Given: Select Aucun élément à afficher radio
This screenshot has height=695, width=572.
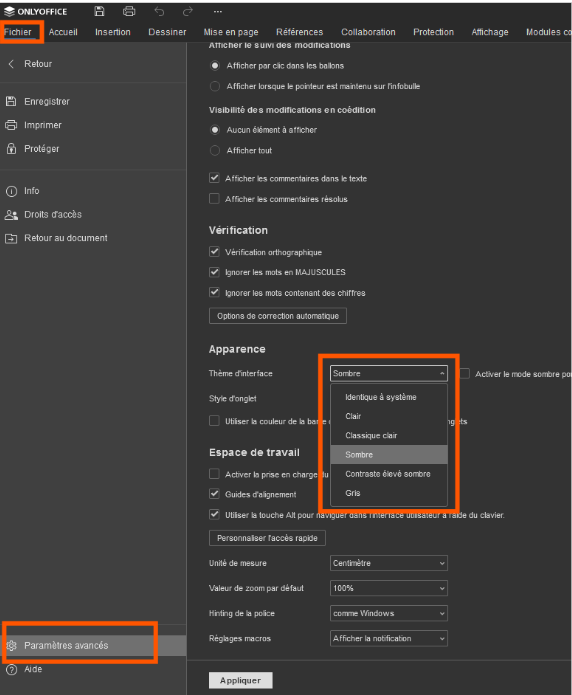Looking at the screenshot, I should click(x=215, y=130).
